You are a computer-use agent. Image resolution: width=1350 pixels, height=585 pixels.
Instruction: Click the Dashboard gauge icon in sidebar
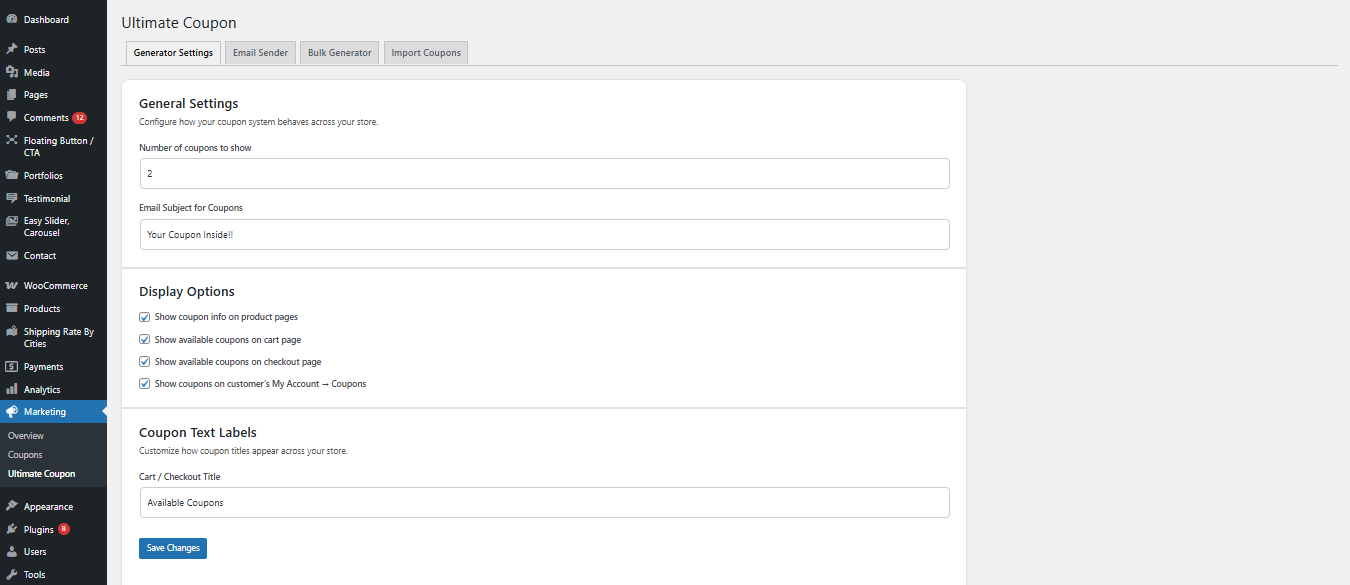click(x=12, y=19)
